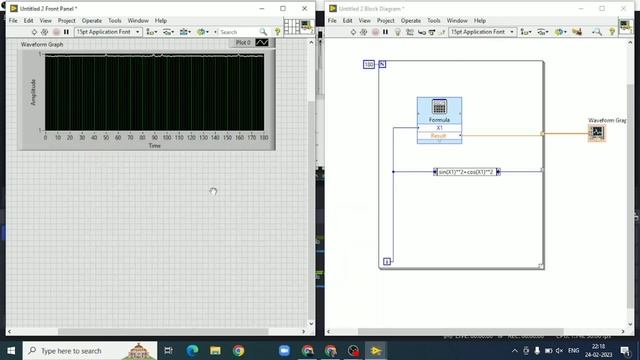The width and height of the screenshot is (640, 360).
Task: Click the Time axis label
Action: (154, 145)
